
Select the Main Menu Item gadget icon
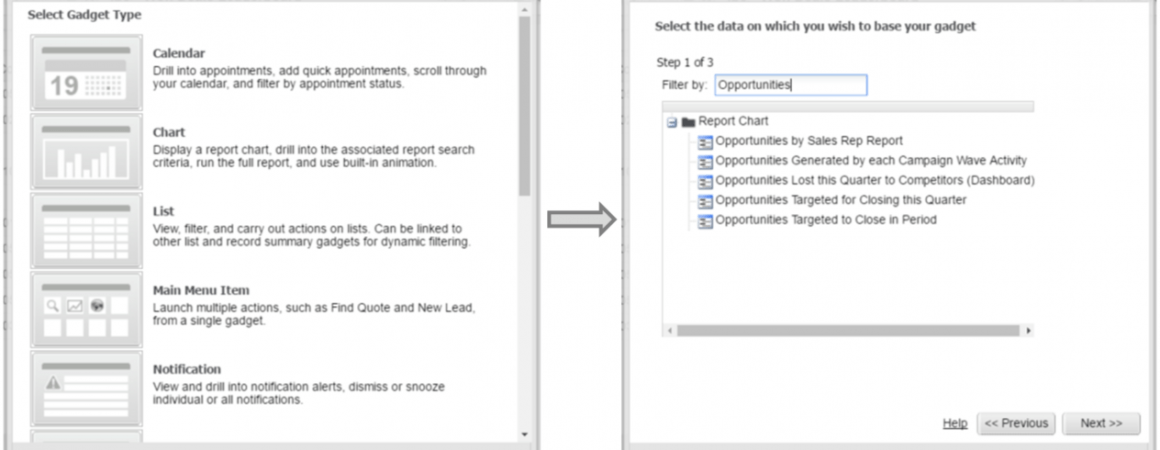point(86,310)
